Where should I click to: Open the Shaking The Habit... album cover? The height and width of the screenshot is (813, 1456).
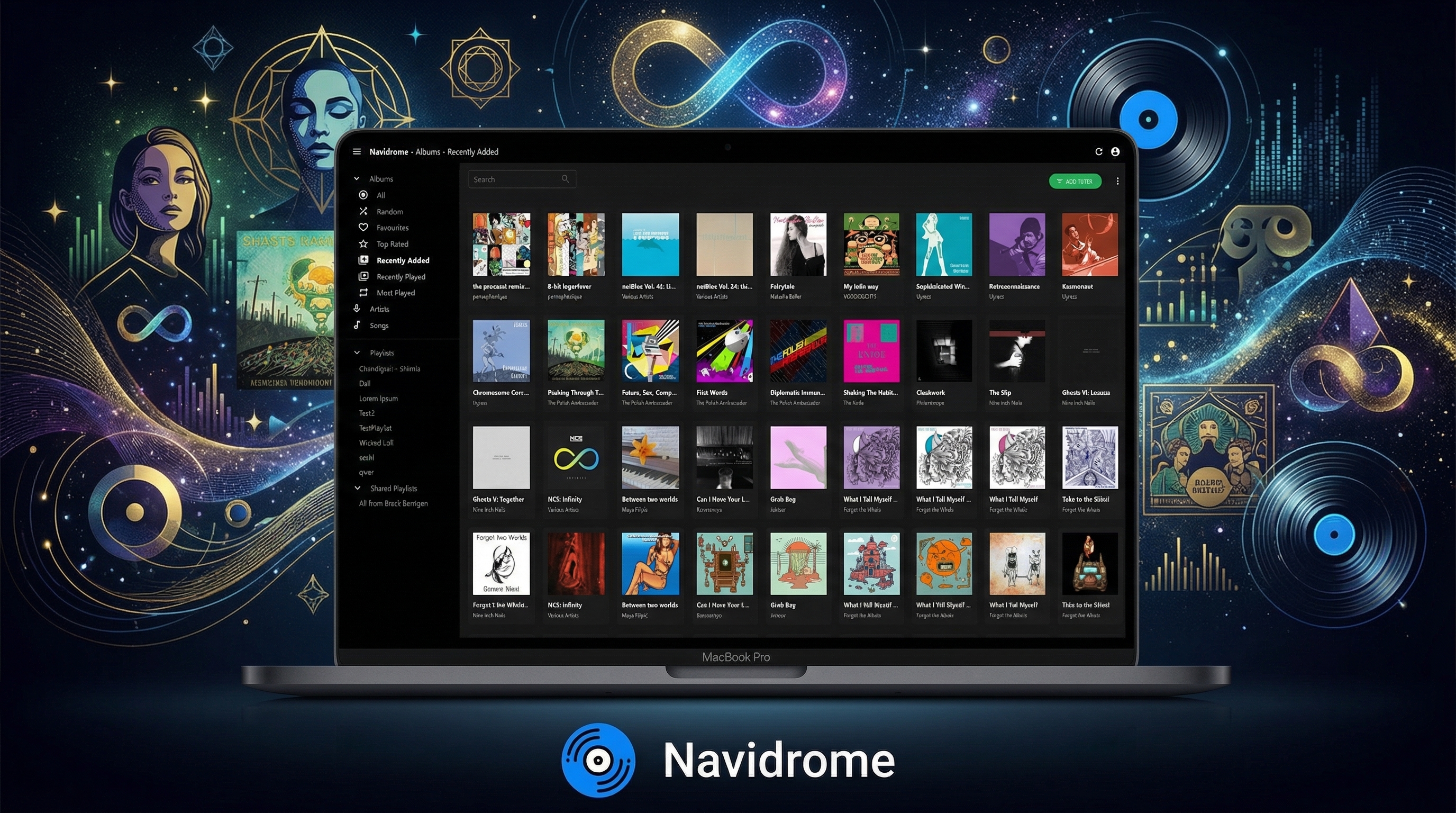coord(871,350)
